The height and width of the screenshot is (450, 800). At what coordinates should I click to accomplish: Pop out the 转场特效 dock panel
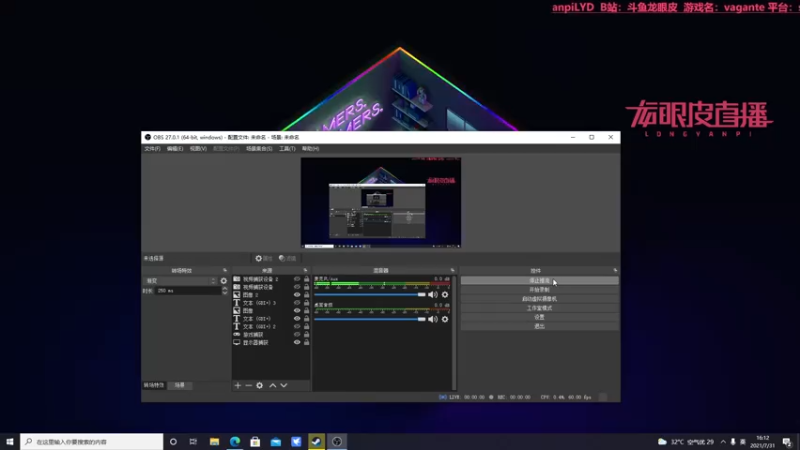(x=225, y=270)
